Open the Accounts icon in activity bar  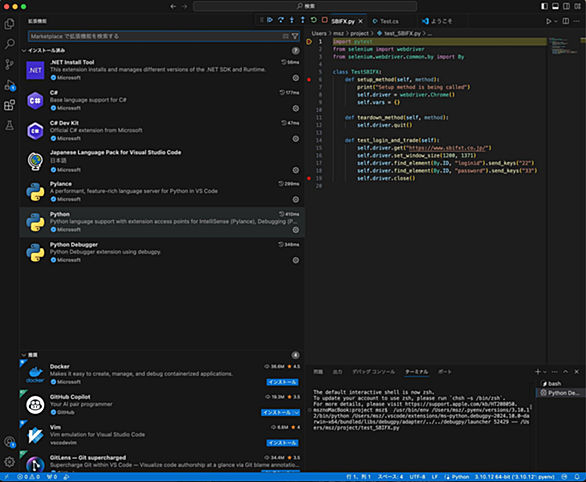click(x=9, y=442)
